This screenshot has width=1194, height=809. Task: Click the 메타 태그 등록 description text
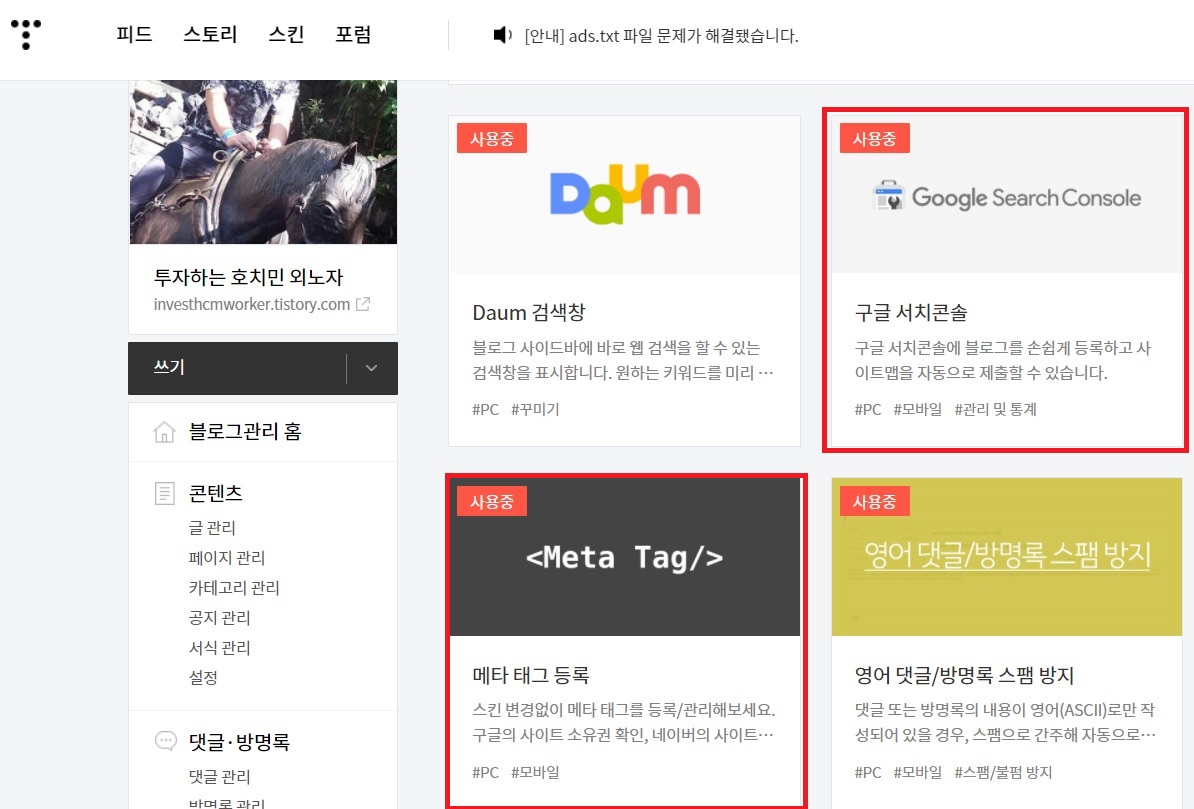click(x=624, y=722)
